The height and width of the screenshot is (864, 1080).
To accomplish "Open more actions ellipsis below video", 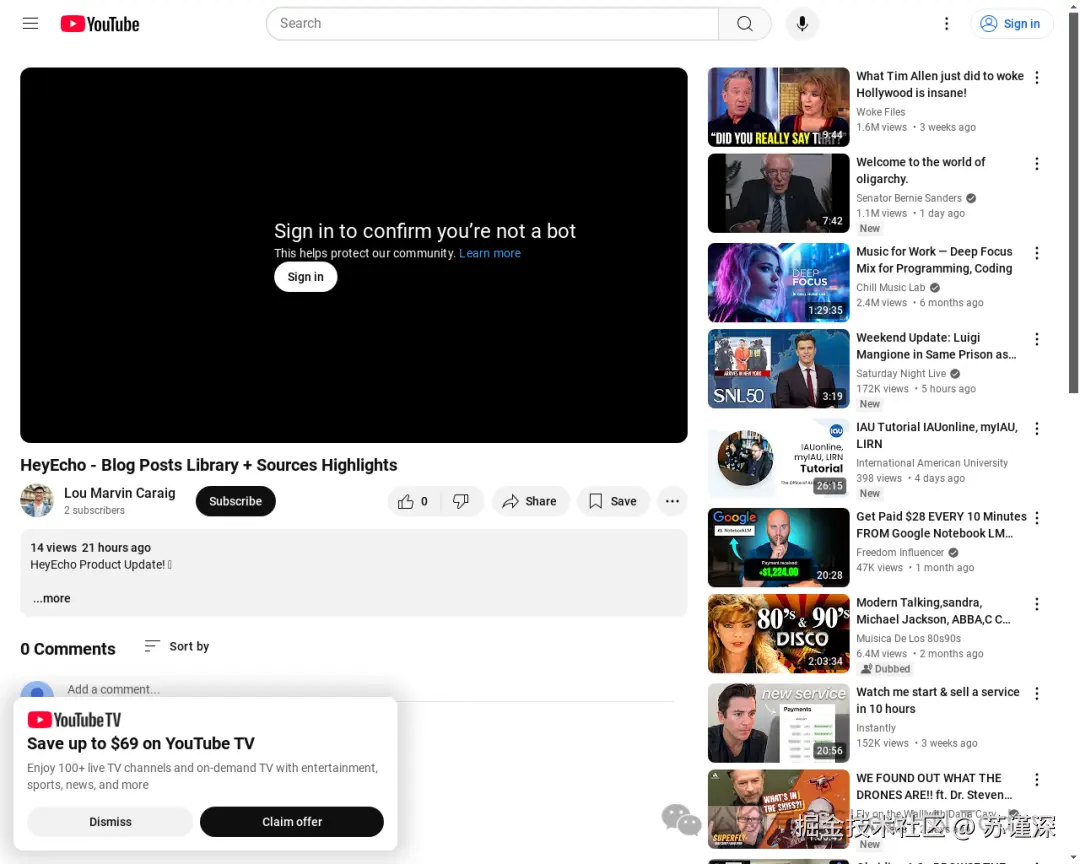I will click(672, 501).
